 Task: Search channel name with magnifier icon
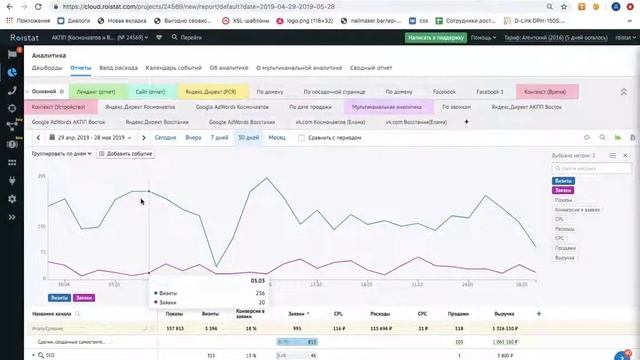pos(78,313)
